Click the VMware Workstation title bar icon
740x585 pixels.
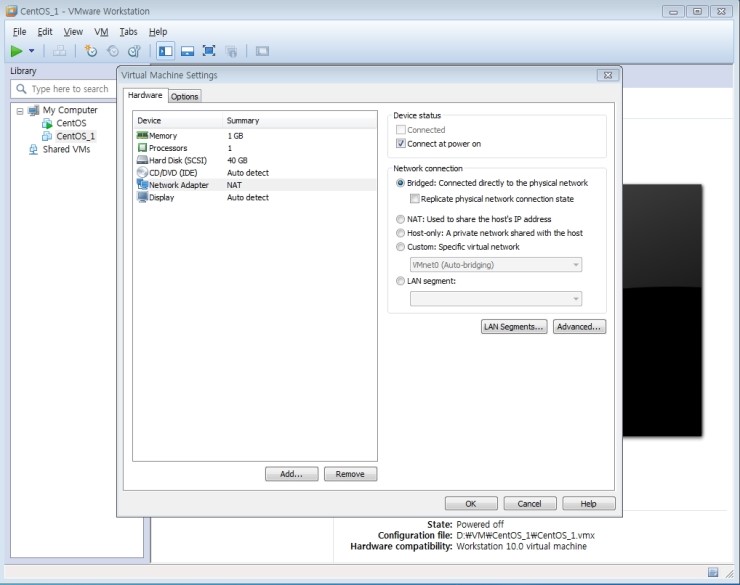point(12,11)
